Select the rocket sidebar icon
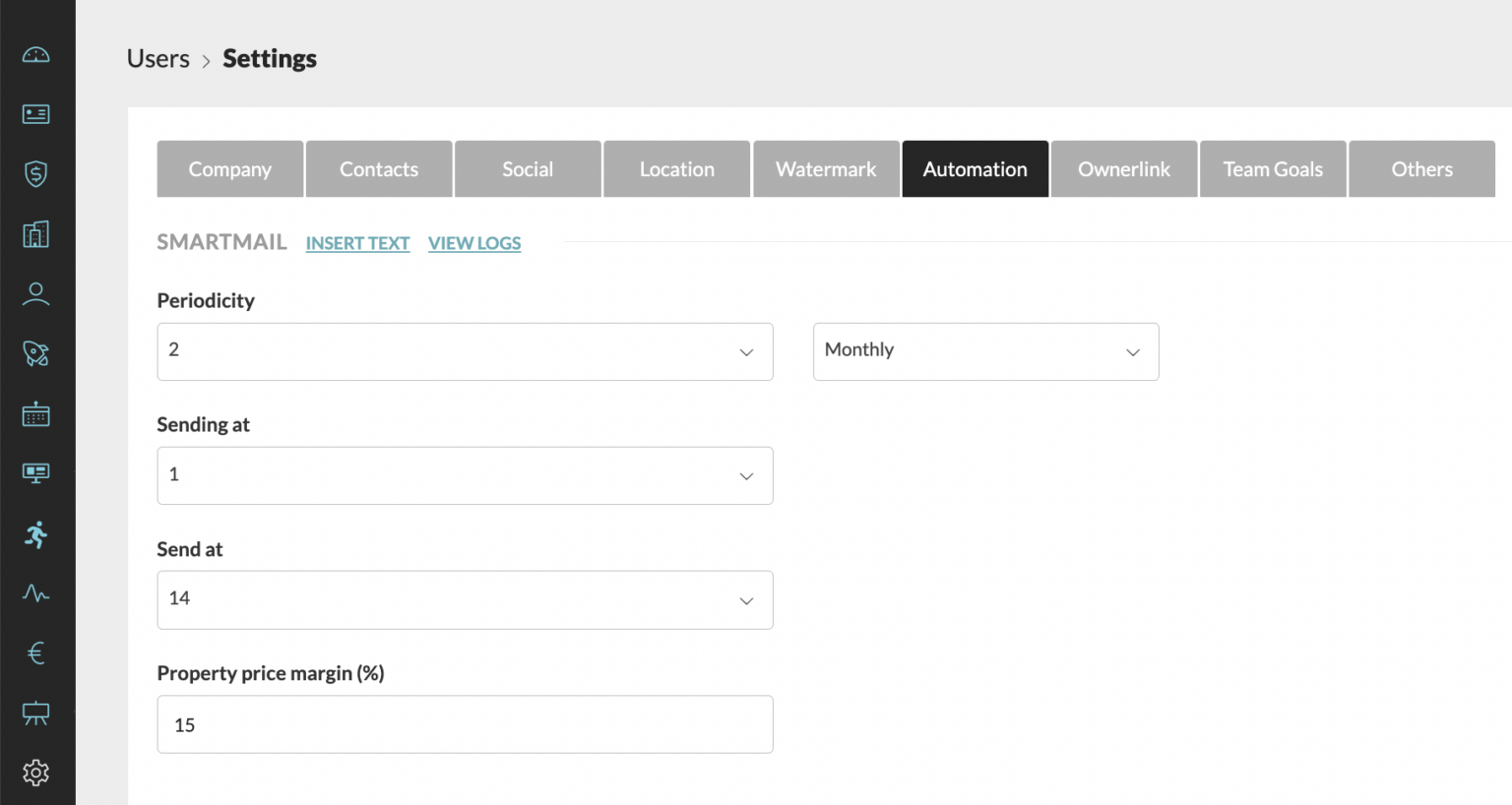The height and width of the screenshot is (805, 1512). [36, 354]
